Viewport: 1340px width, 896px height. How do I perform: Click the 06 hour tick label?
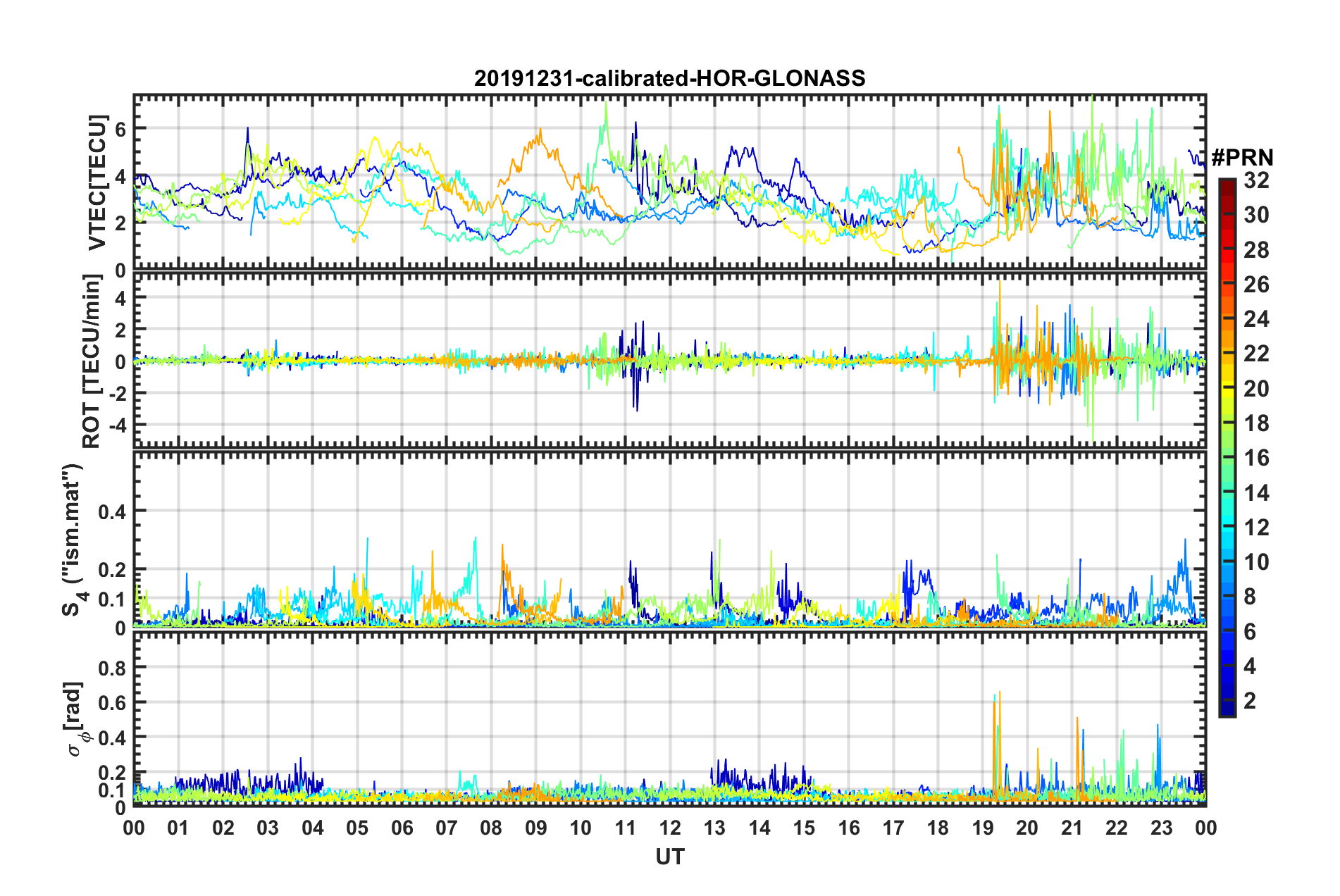click(402, 828)
